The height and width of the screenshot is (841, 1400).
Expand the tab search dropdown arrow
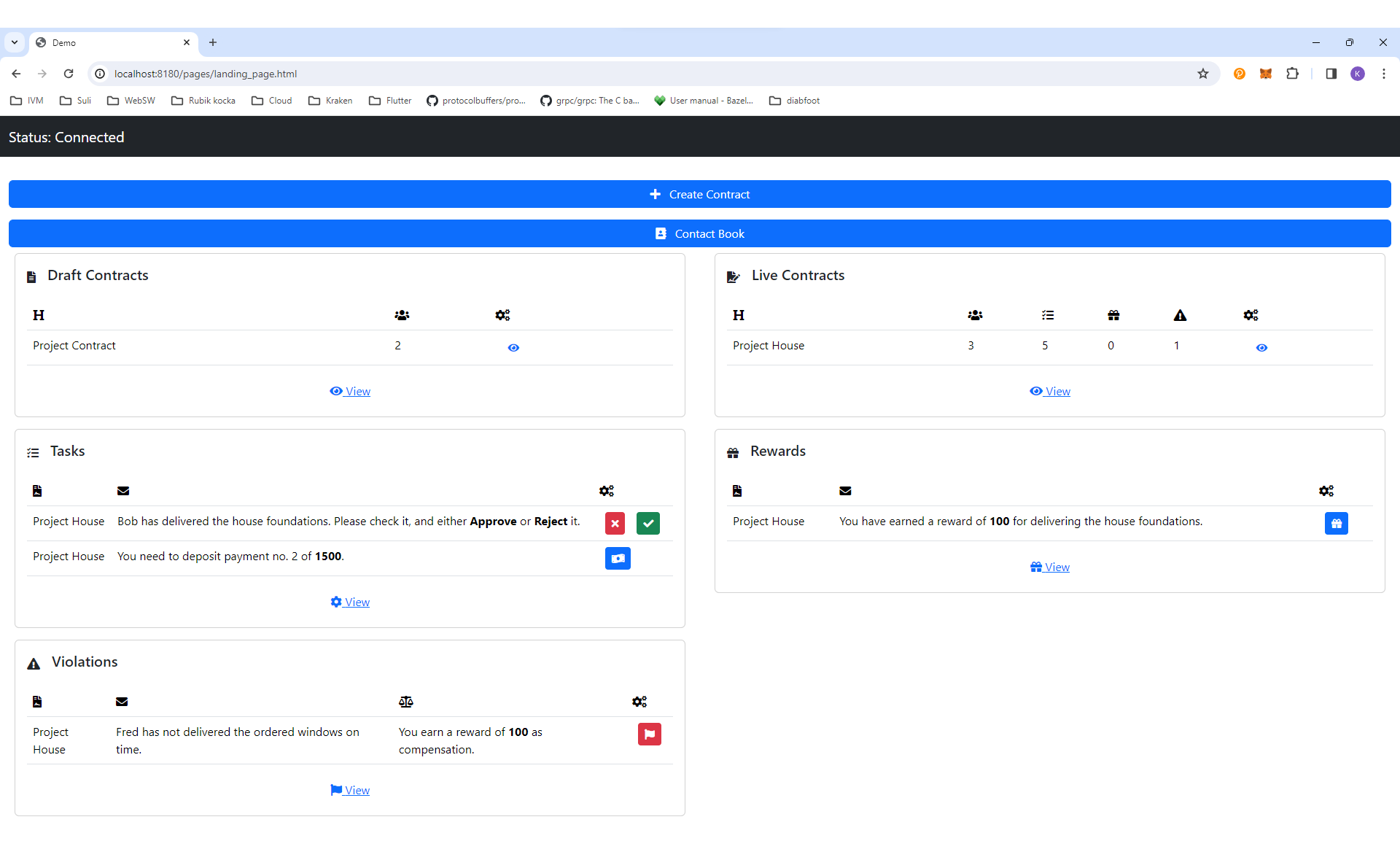click(x=15, y=42)
